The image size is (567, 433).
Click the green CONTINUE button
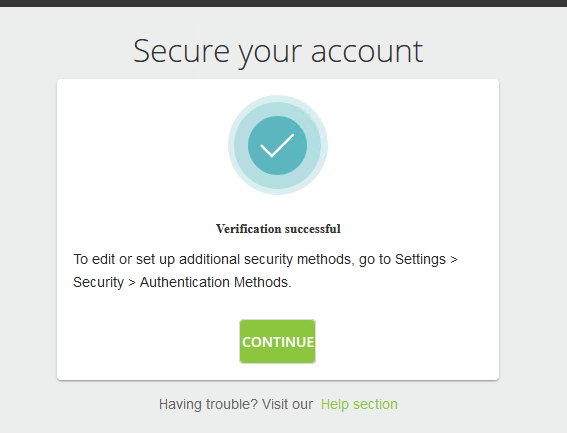277,341
